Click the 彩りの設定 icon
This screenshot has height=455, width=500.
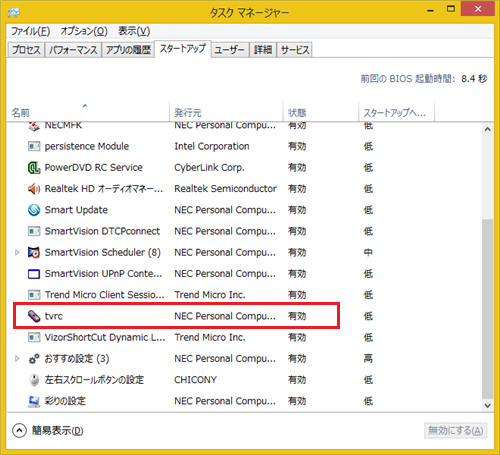tap(34, 401)
